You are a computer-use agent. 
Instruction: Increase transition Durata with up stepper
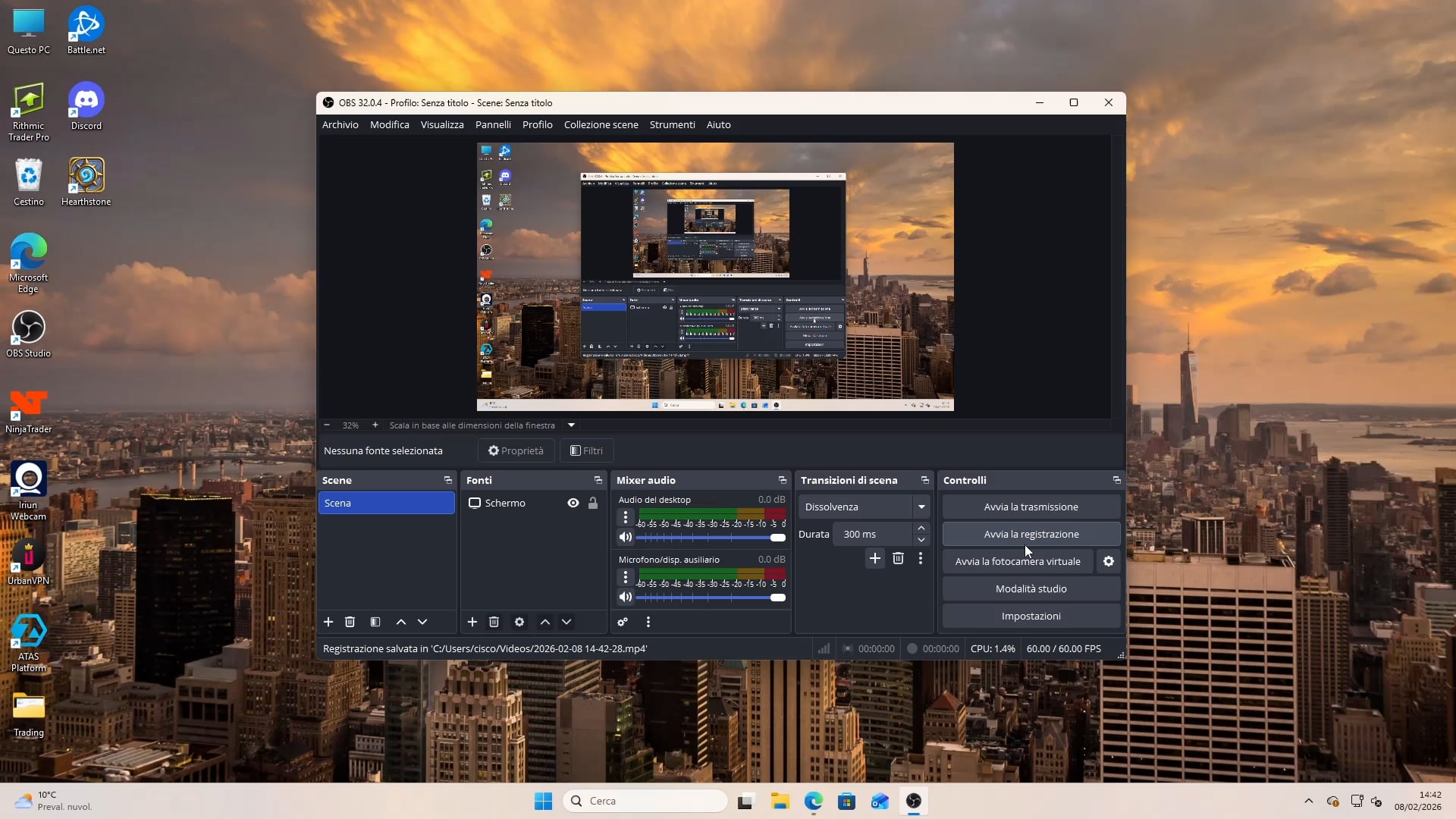pos(921,528)
